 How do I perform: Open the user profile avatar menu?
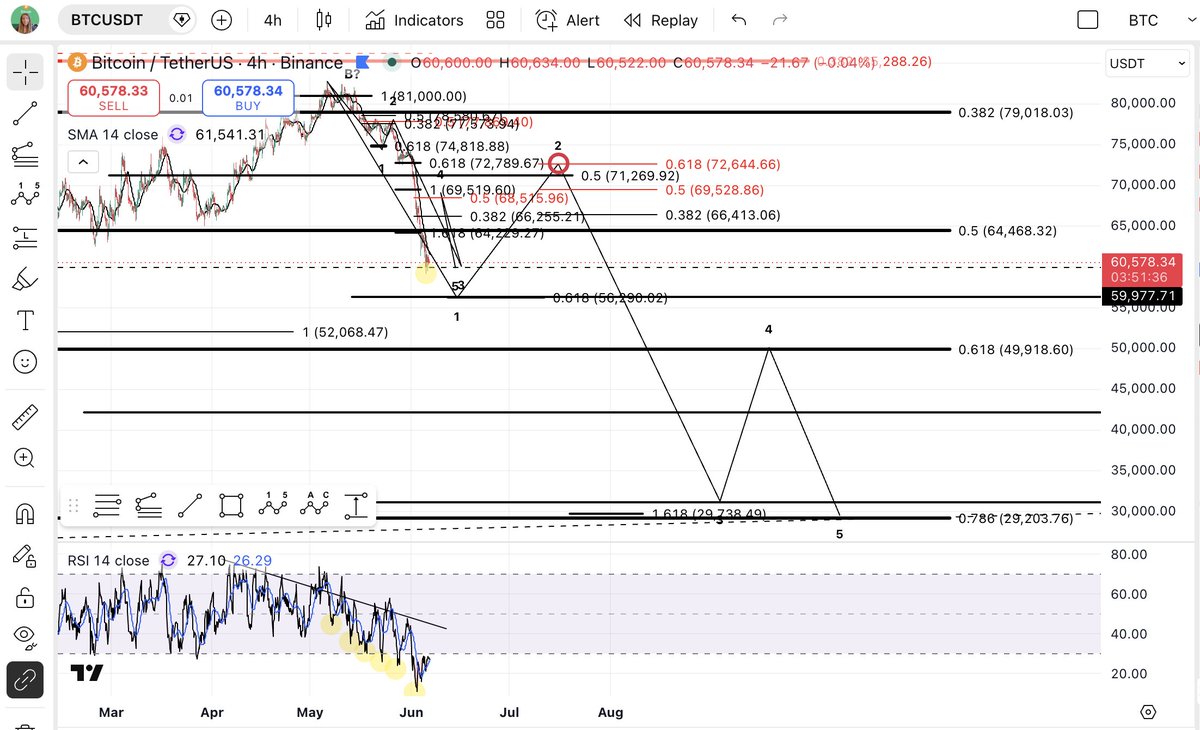(26, 19)
